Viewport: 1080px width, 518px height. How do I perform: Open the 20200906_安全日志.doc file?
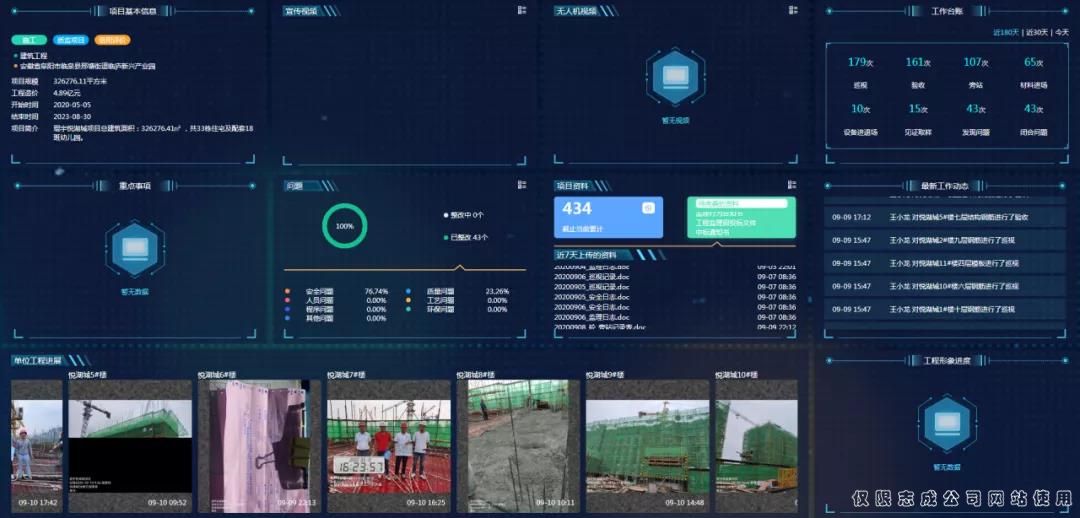pos(593,306)
